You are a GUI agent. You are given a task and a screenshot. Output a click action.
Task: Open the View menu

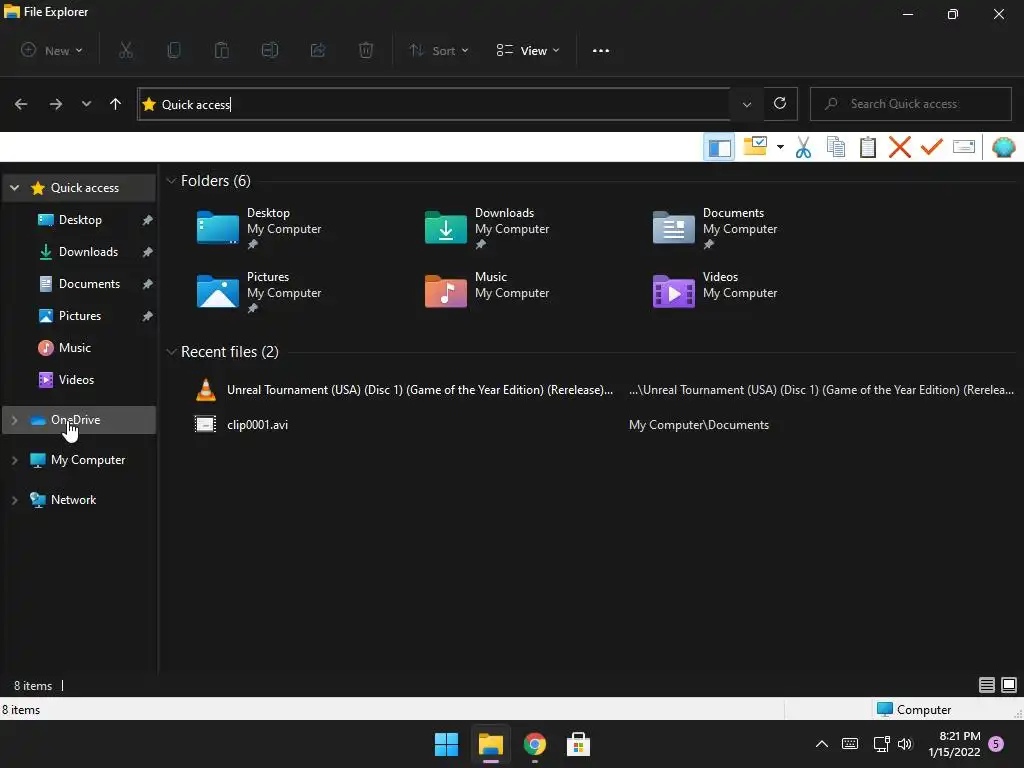[528, 50]
